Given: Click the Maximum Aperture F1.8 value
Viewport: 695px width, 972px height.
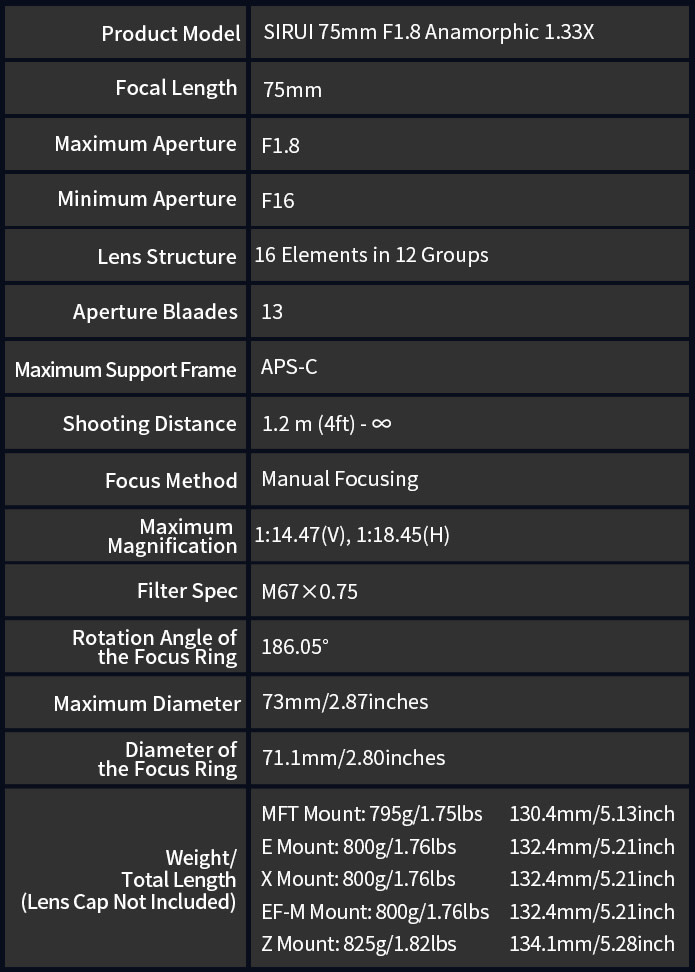Looking at the screenshot, I should 280,146.
